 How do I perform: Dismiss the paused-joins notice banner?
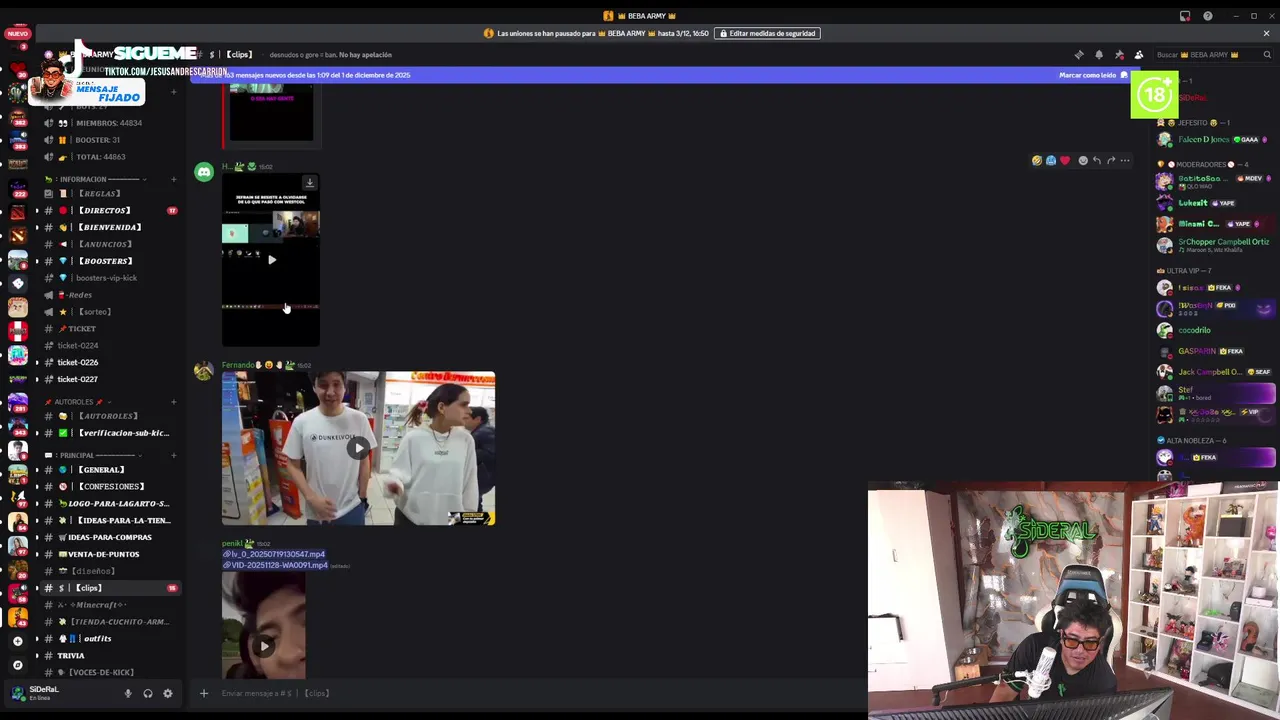pyautogui.click(x=1266, y=33)
